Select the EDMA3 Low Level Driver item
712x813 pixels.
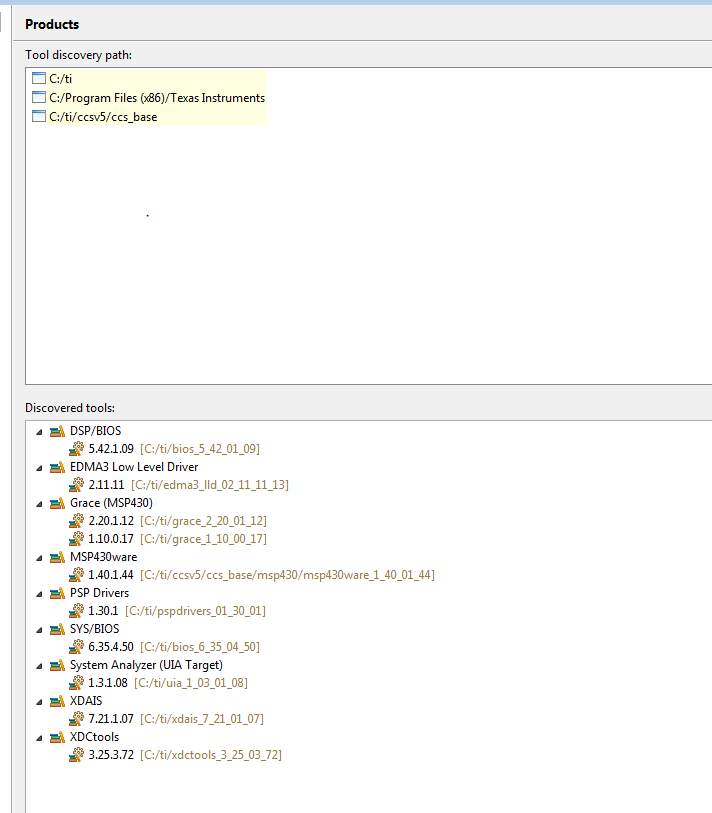pos(134,467)
